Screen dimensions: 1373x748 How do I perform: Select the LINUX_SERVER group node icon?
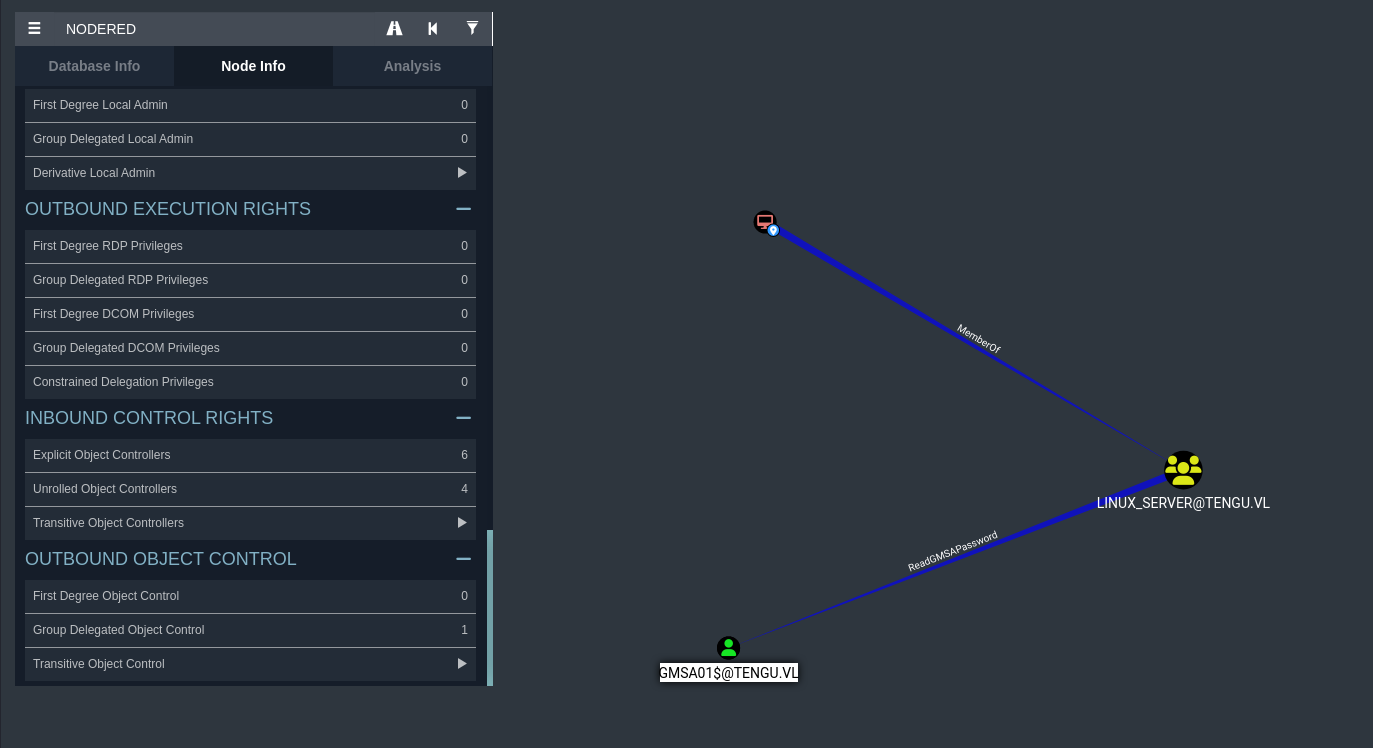(1182, 469)
